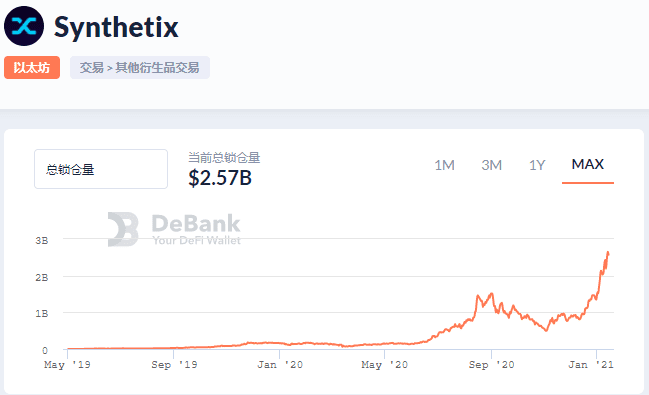649x395 pixels.
Task: Click the 当前总锁仓量 label
Action: point(224,157)
